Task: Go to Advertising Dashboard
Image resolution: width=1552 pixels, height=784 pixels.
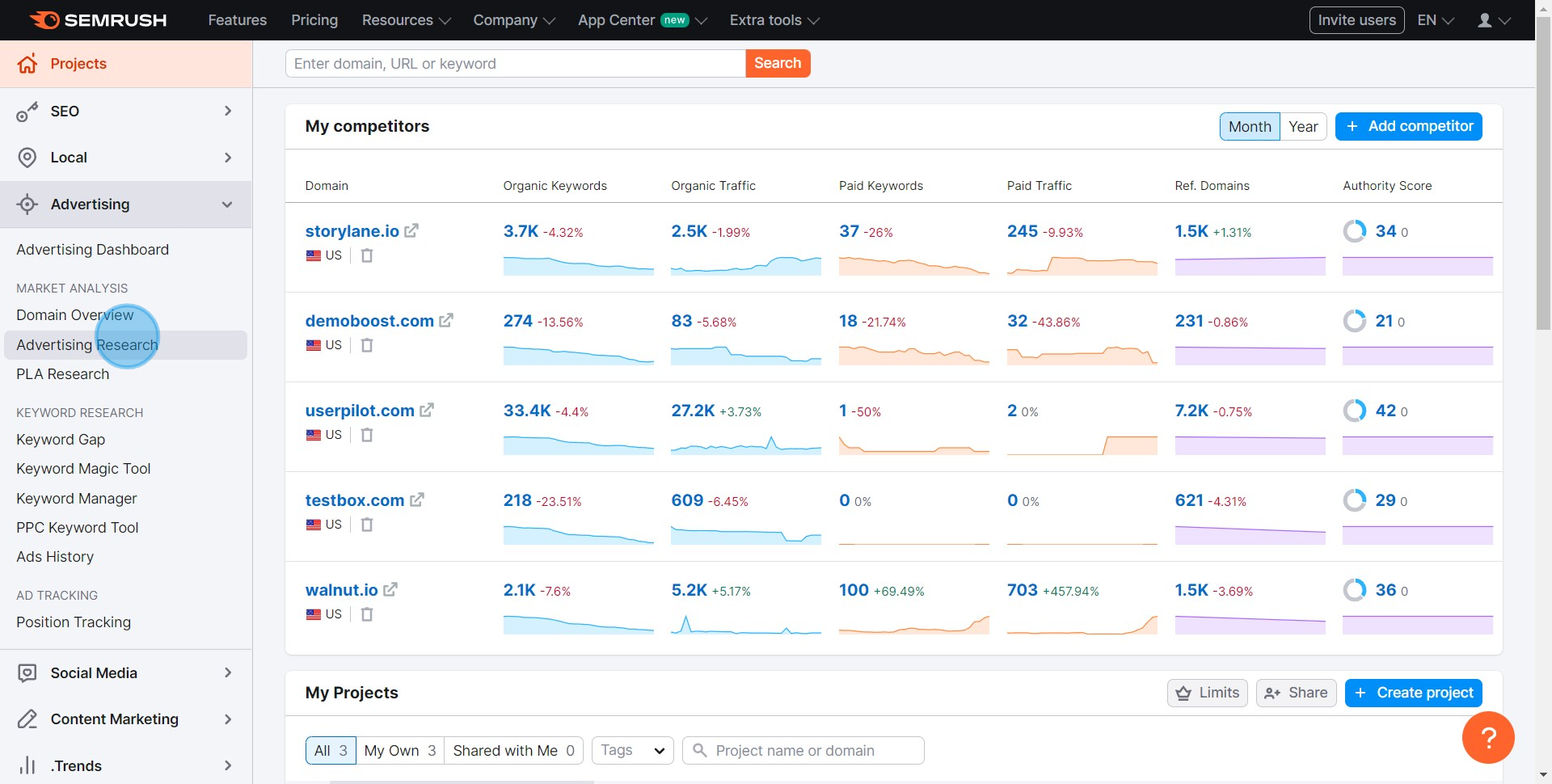Action: click(92, 250)
